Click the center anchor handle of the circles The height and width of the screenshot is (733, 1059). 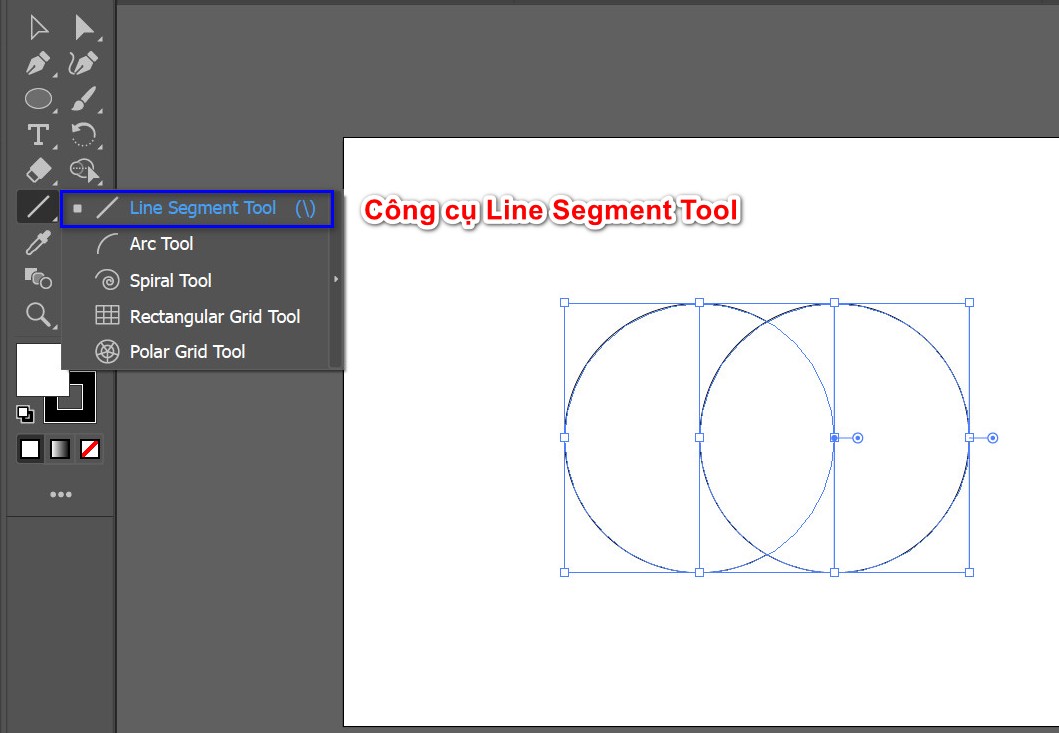833,437
